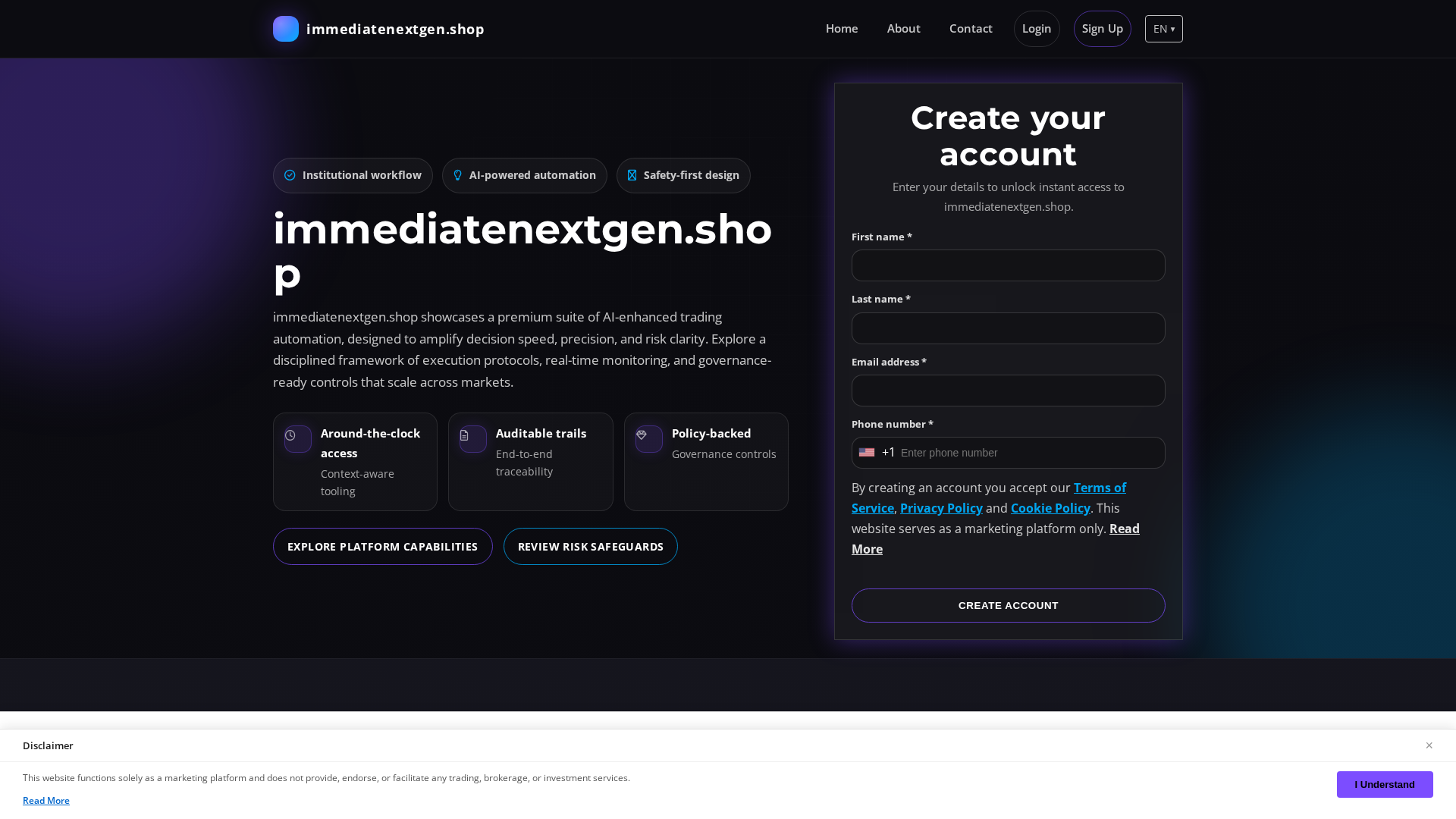Viewport: 1456px width, 819px height.
Task: Click the I Understand button
Action: click(x=1385, y=785)
